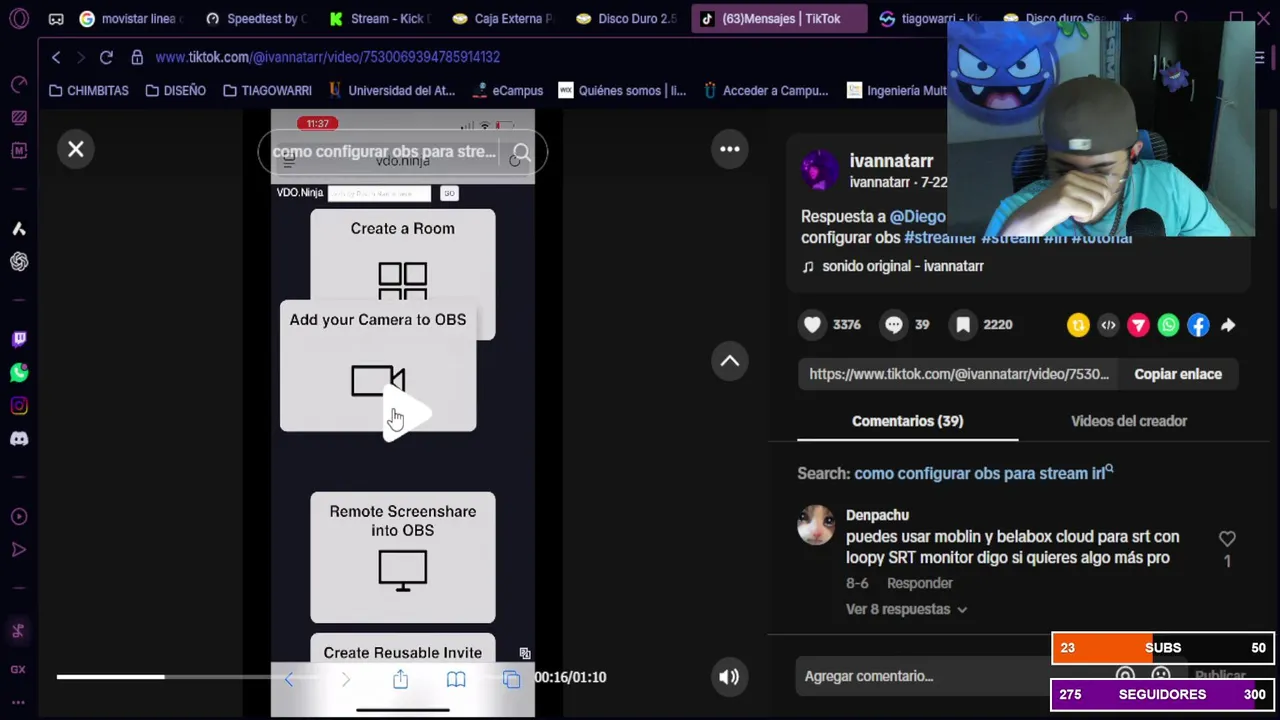1280x720 pixels.
Task: Save video with the bookmark icon
Action: [x=962, y=324]
